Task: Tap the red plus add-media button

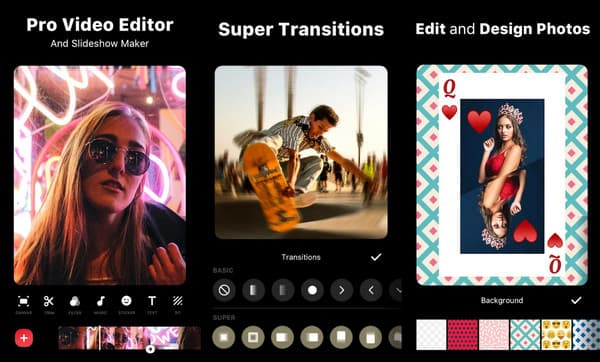Action: (x=24, y=338)
